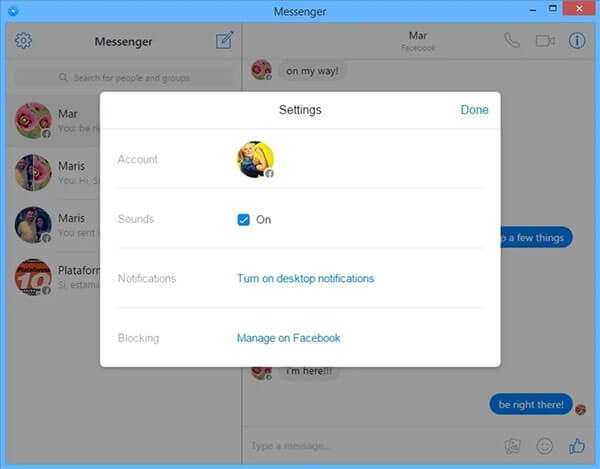This screenshot has height=469, width=600.
Task: Open settings gear icon in Messenger sidebar
Action: click(23, 41)
